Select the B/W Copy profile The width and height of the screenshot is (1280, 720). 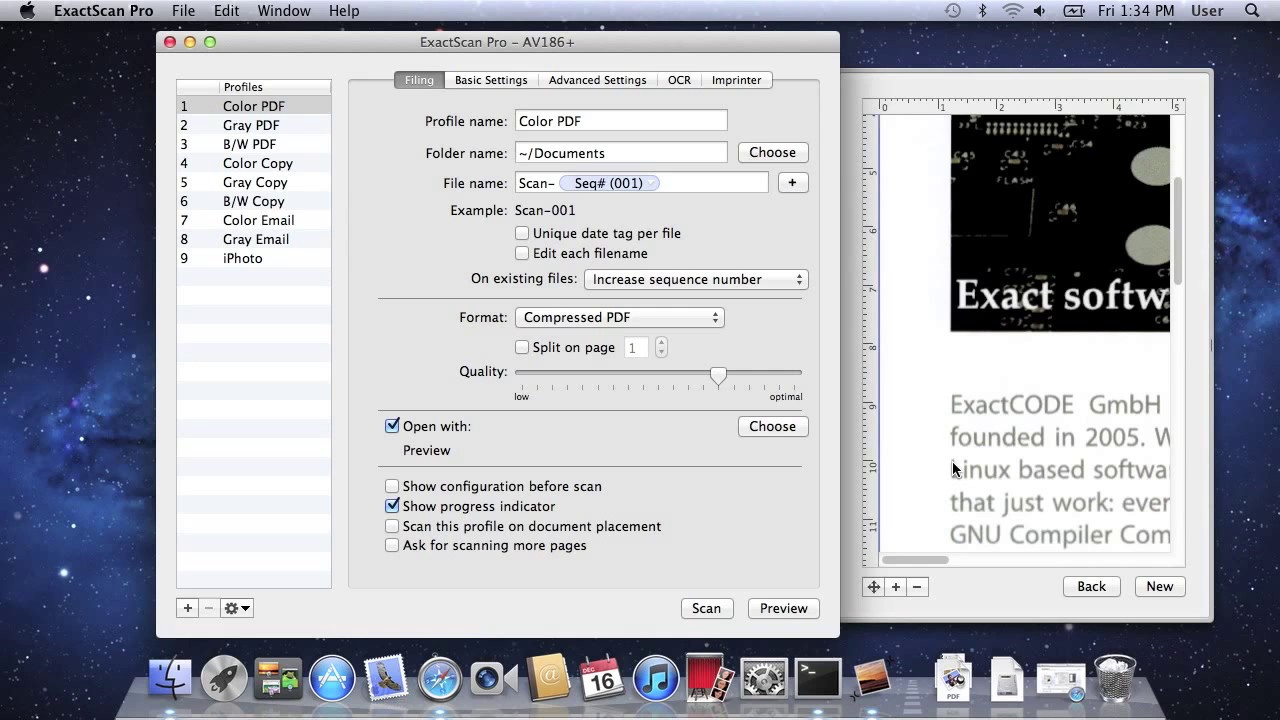254,201
